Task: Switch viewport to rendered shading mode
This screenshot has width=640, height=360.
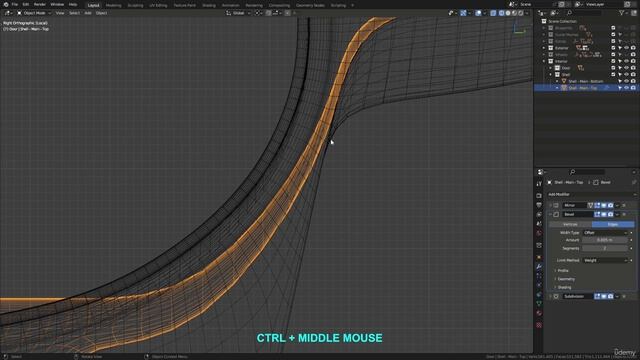Action: 520,13
